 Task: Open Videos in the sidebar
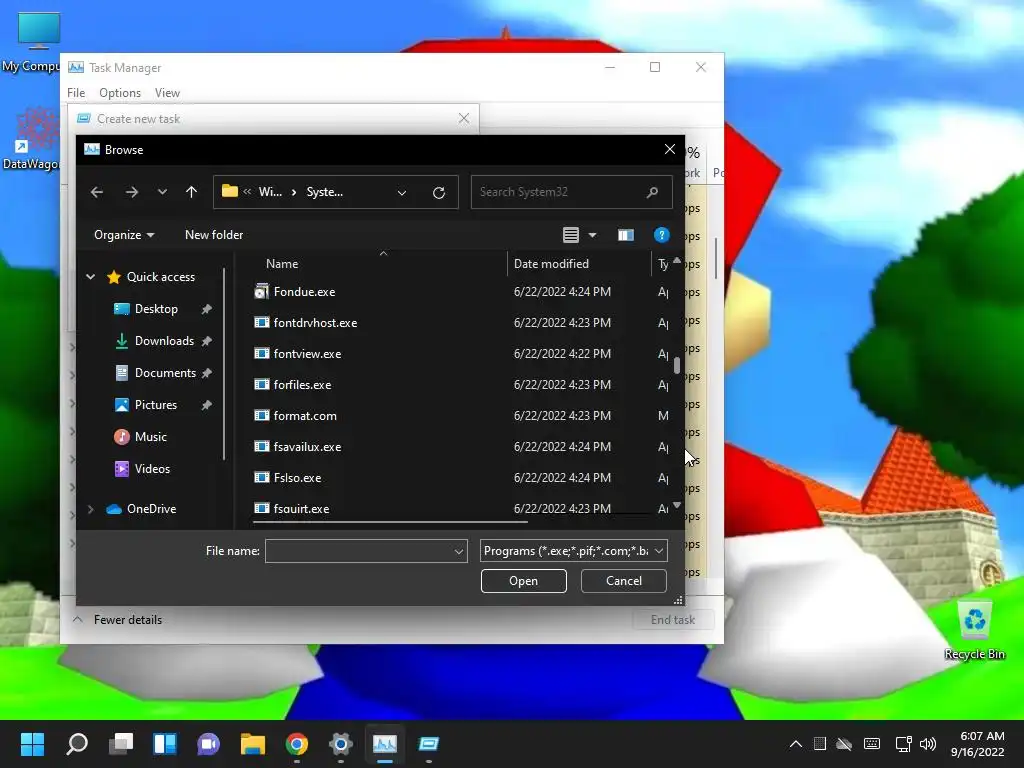[152, 469]
